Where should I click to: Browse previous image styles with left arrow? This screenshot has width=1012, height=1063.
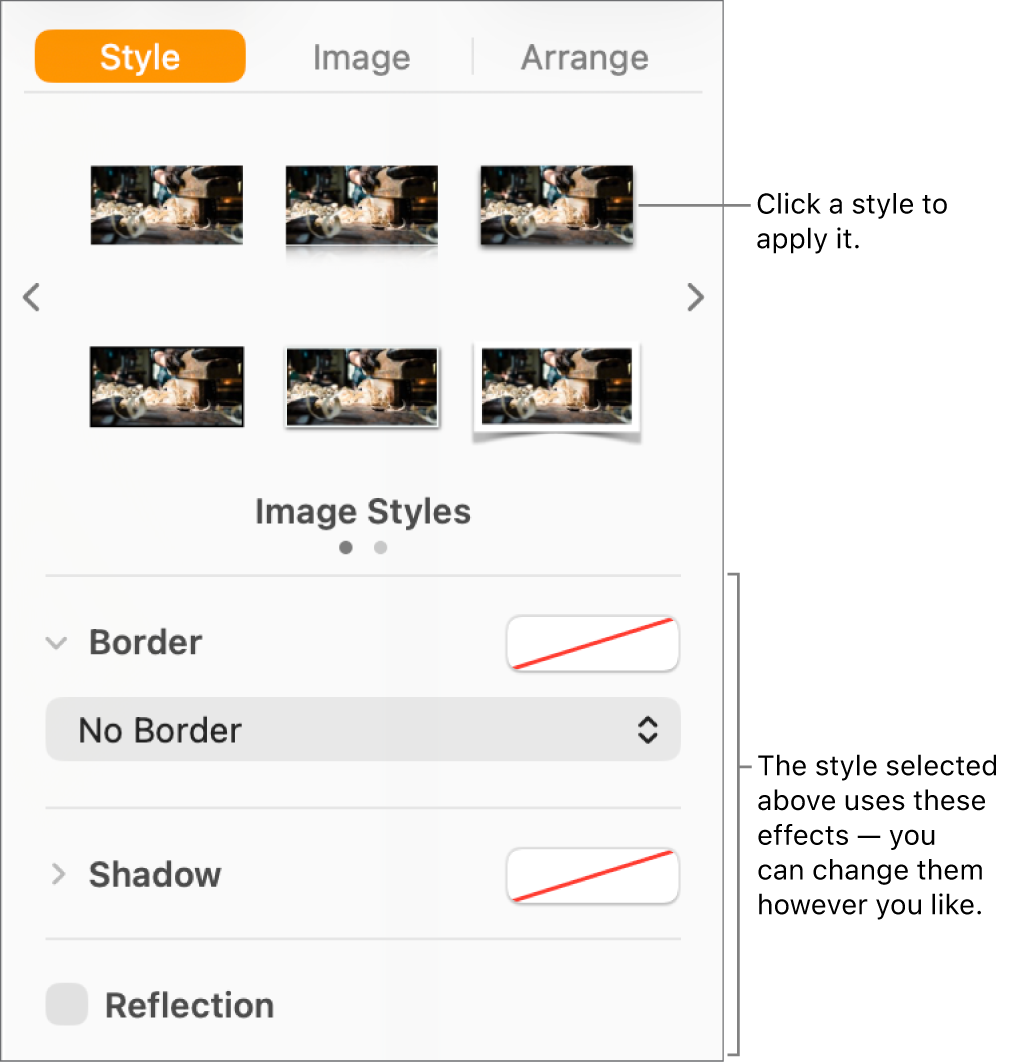click(31, 297)
